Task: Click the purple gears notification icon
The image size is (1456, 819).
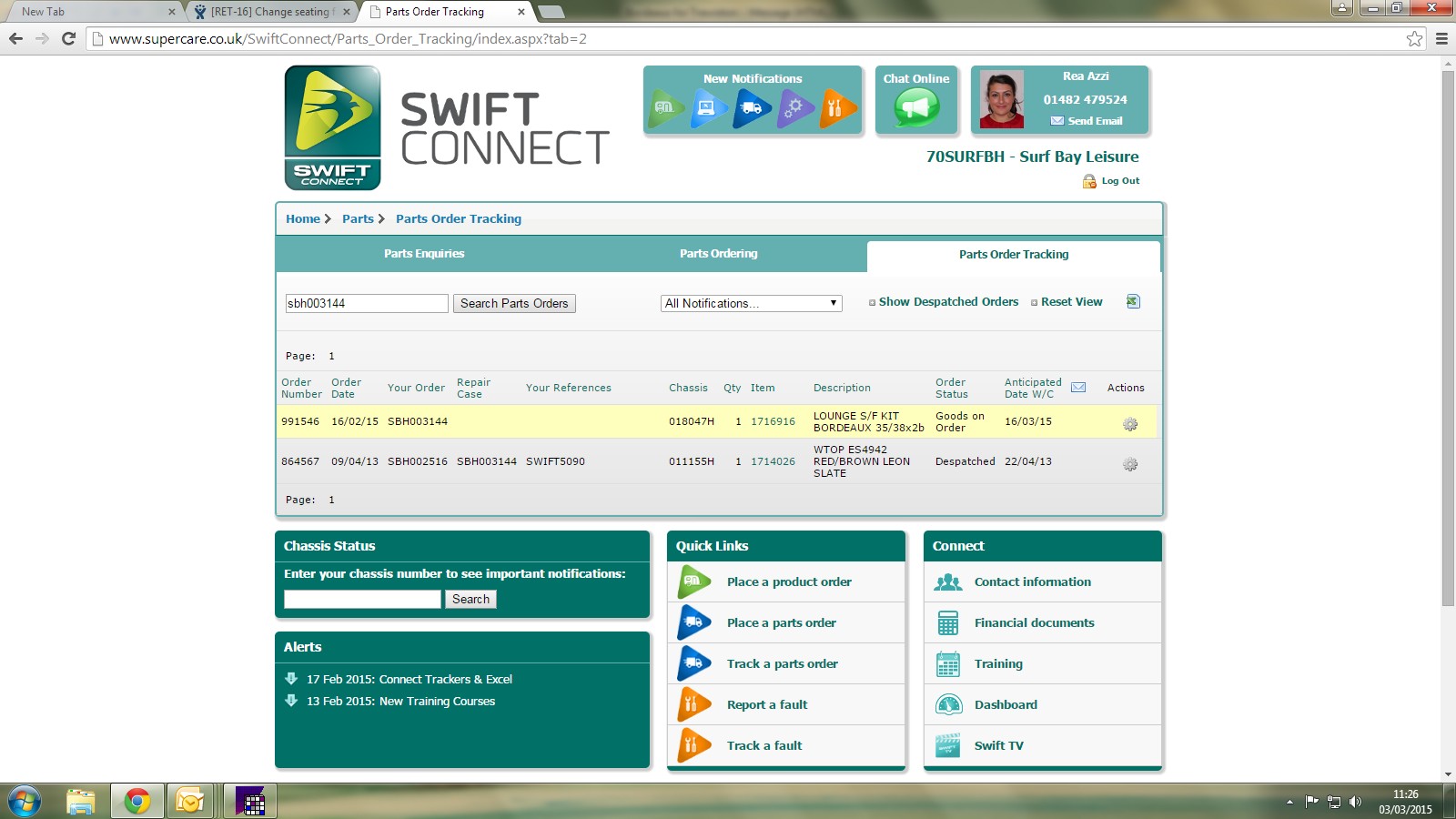Action: click(794, 108)
